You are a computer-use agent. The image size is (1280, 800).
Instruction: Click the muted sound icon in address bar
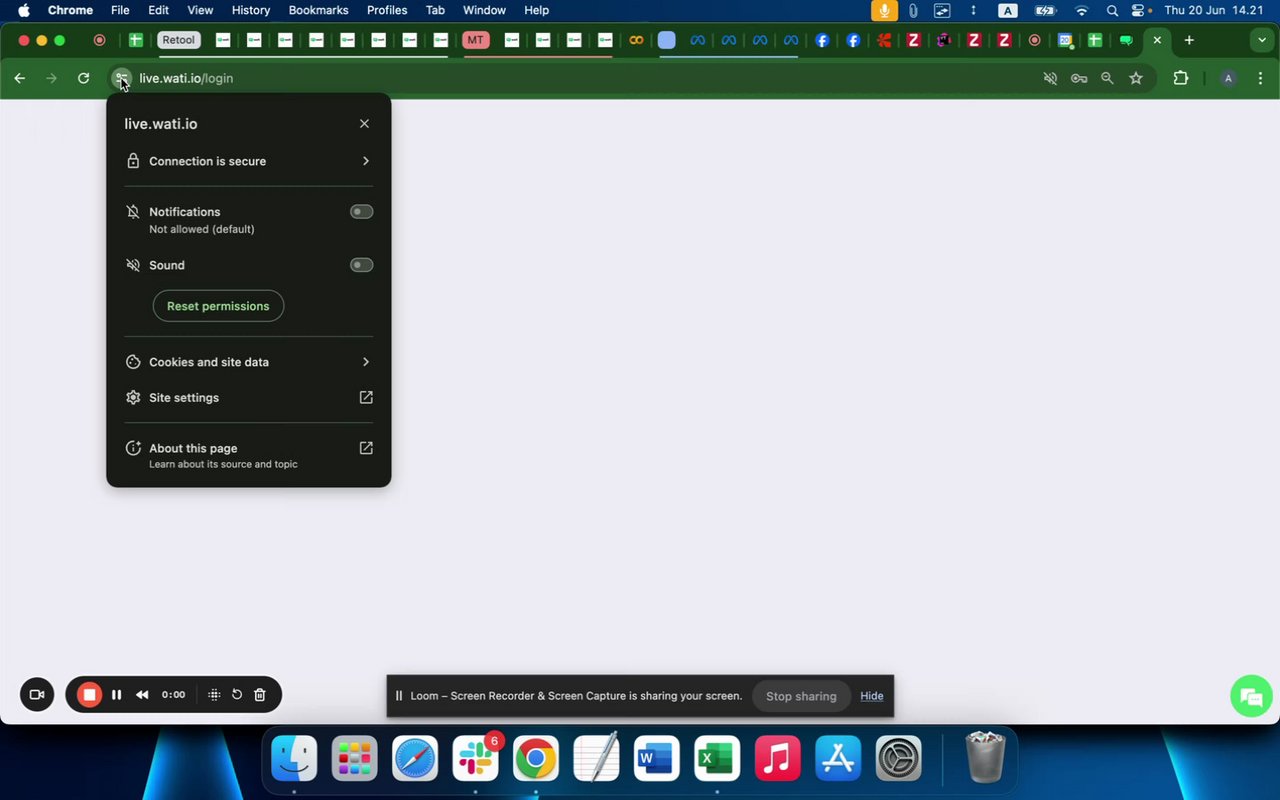[1050, 78]
